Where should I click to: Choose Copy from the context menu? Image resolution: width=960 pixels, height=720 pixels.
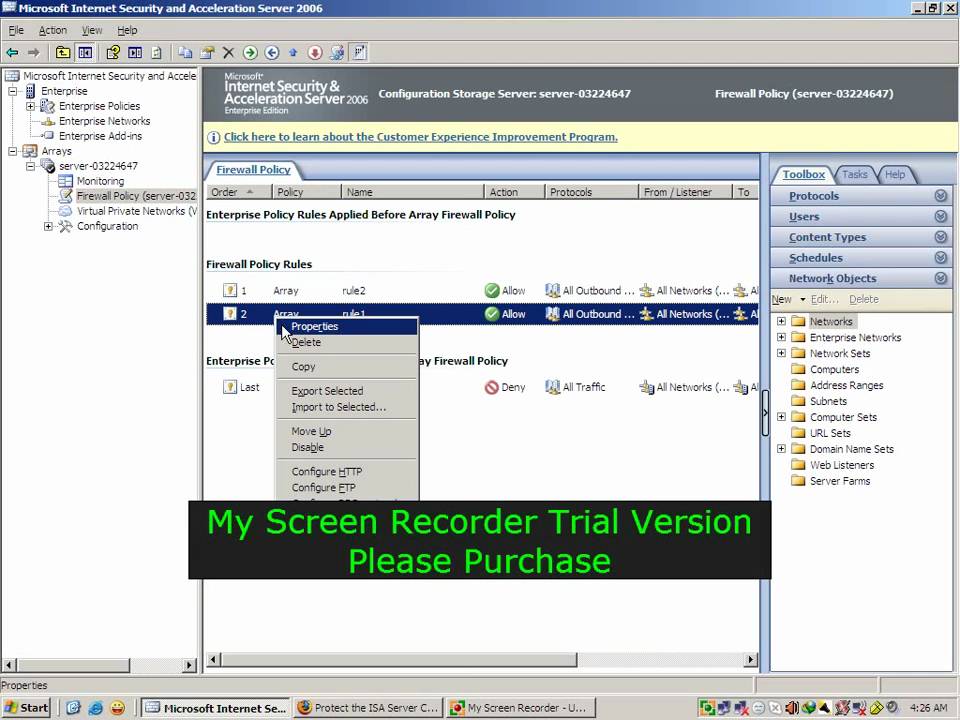[347, 367]
